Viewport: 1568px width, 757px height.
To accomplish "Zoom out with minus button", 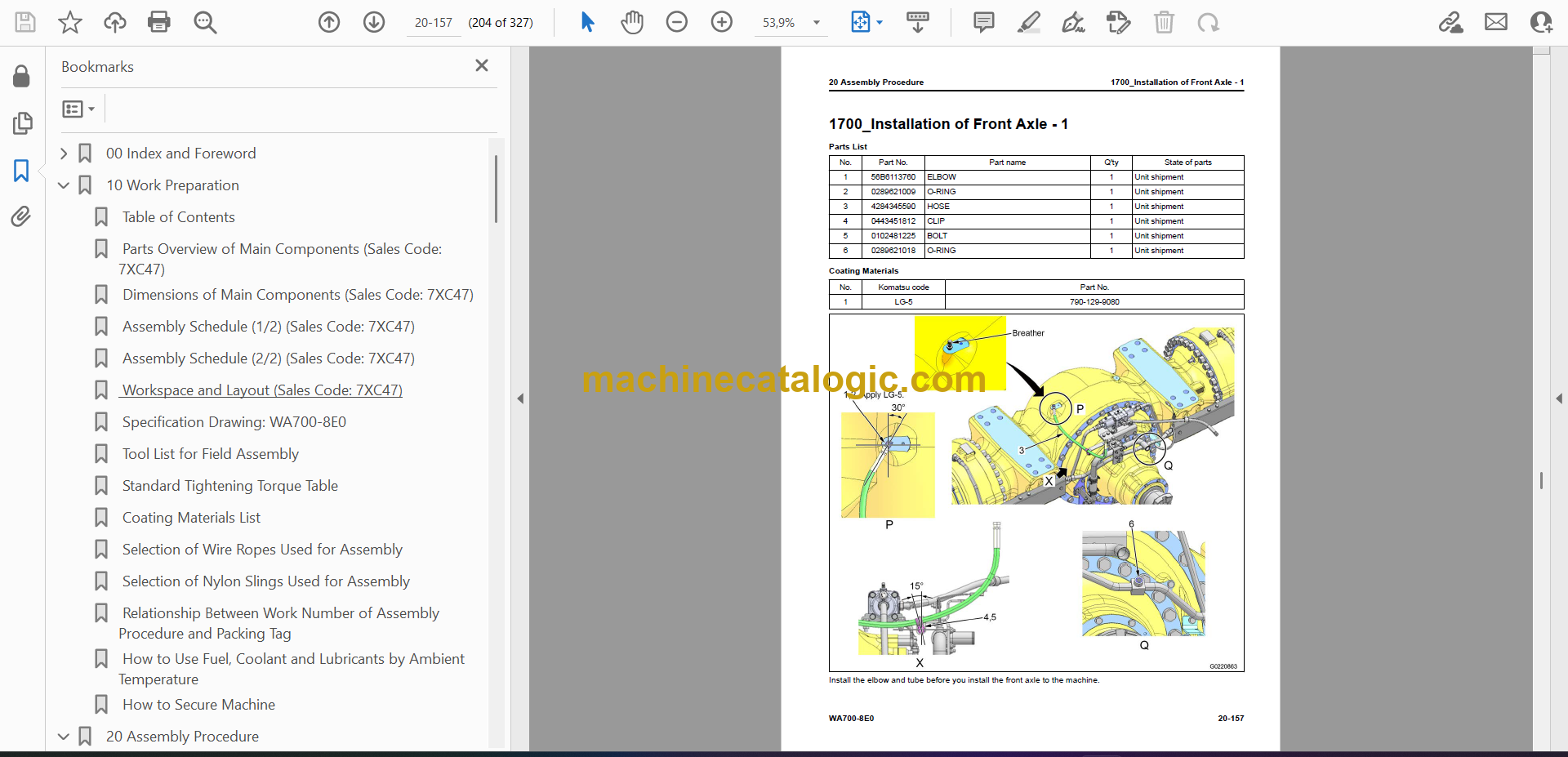I will click(677, 22).
